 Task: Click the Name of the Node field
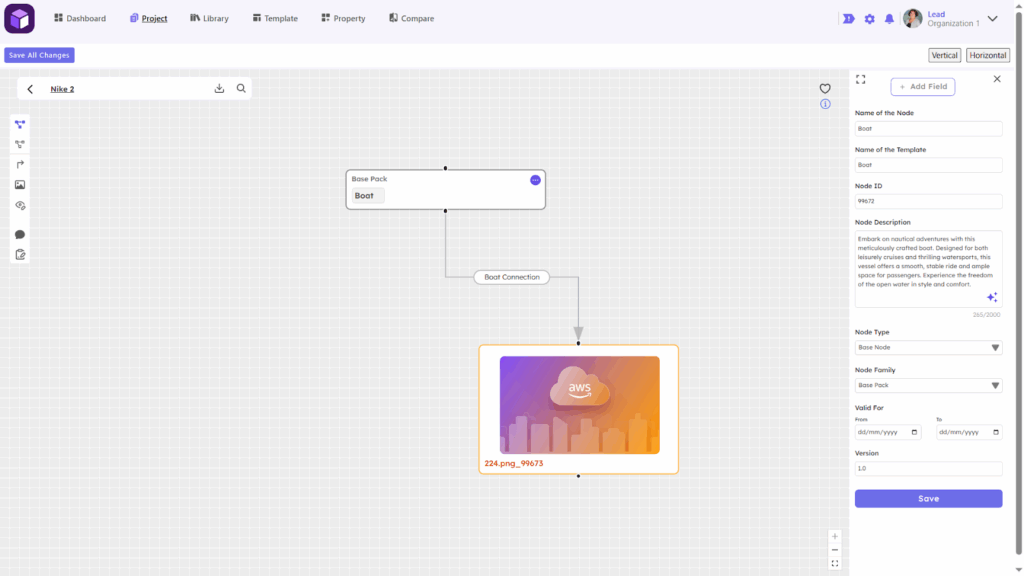928,129
